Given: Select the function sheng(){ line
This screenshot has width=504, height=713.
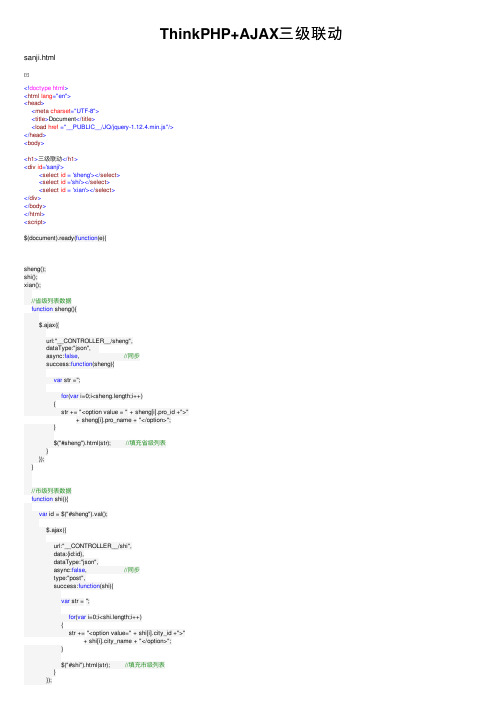Looking at the screenshot, I should 54,309.
